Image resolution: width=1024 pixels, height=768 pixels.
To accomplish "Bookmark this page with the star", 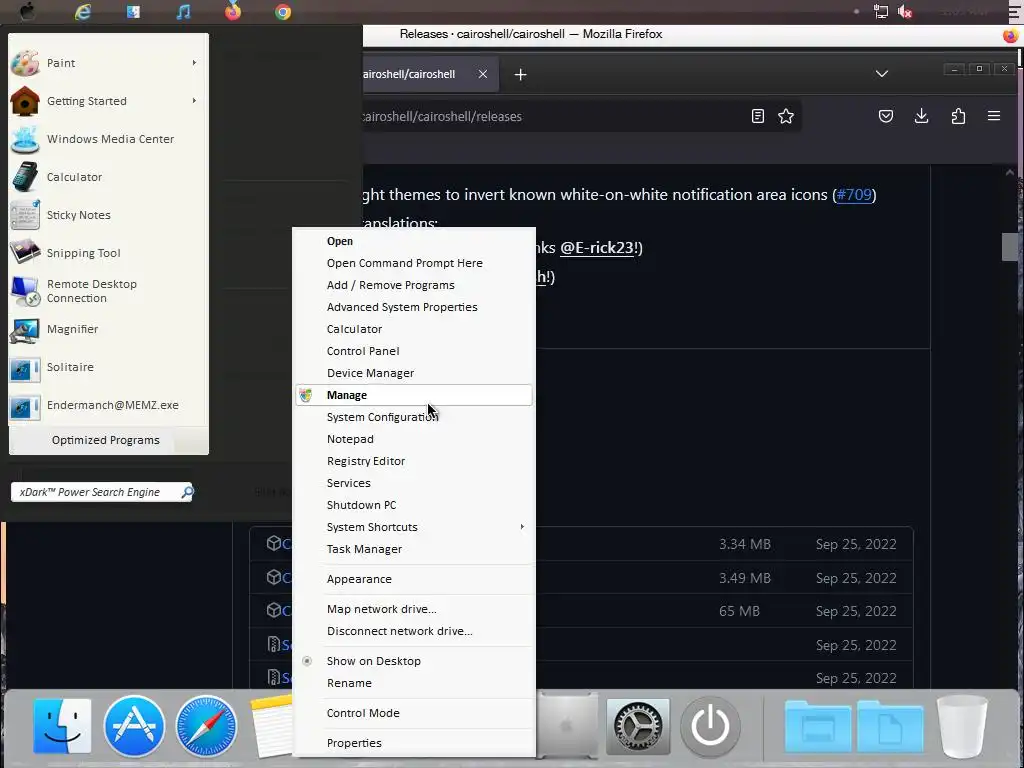I will [786, 116].
